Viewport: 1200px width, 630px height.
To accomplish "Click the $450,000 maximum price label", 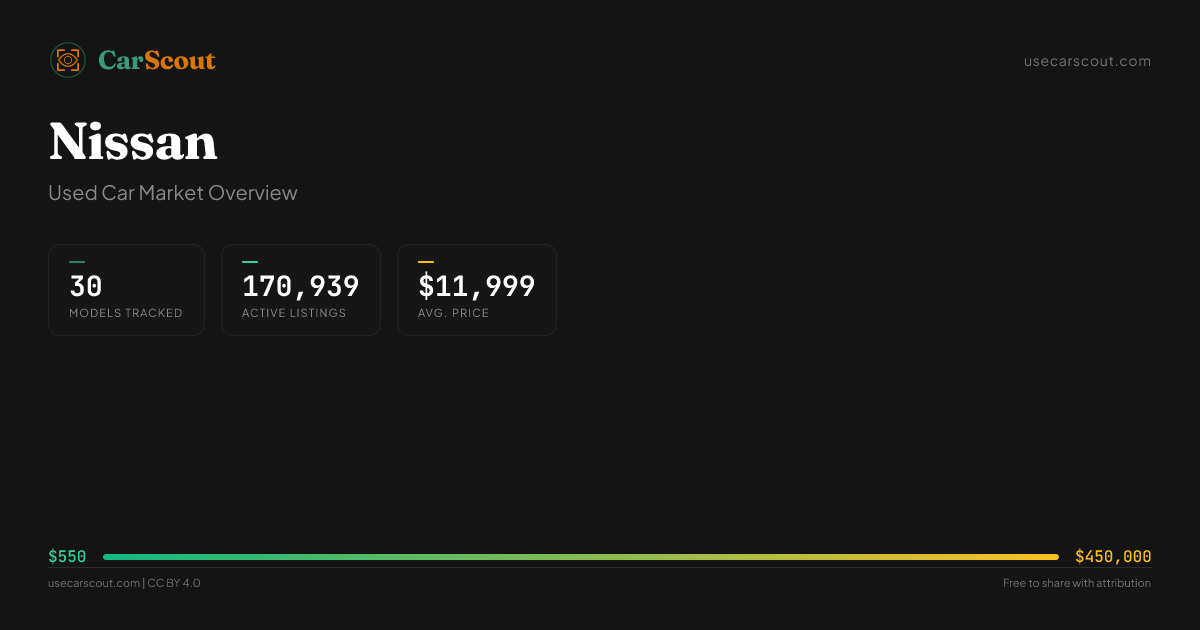I will coord(1113,557).
